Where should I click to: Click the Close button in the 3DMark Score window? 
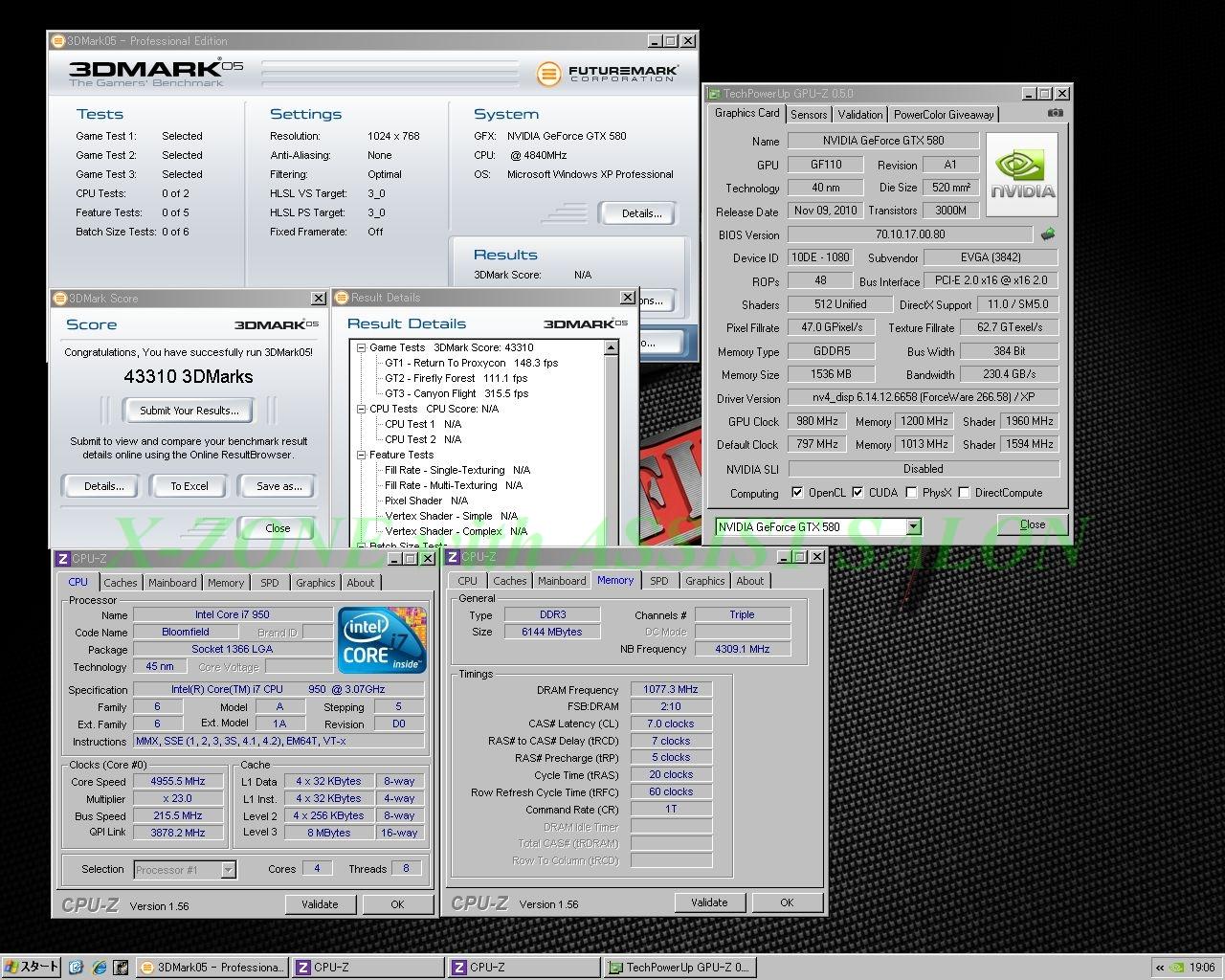[278, 528]
